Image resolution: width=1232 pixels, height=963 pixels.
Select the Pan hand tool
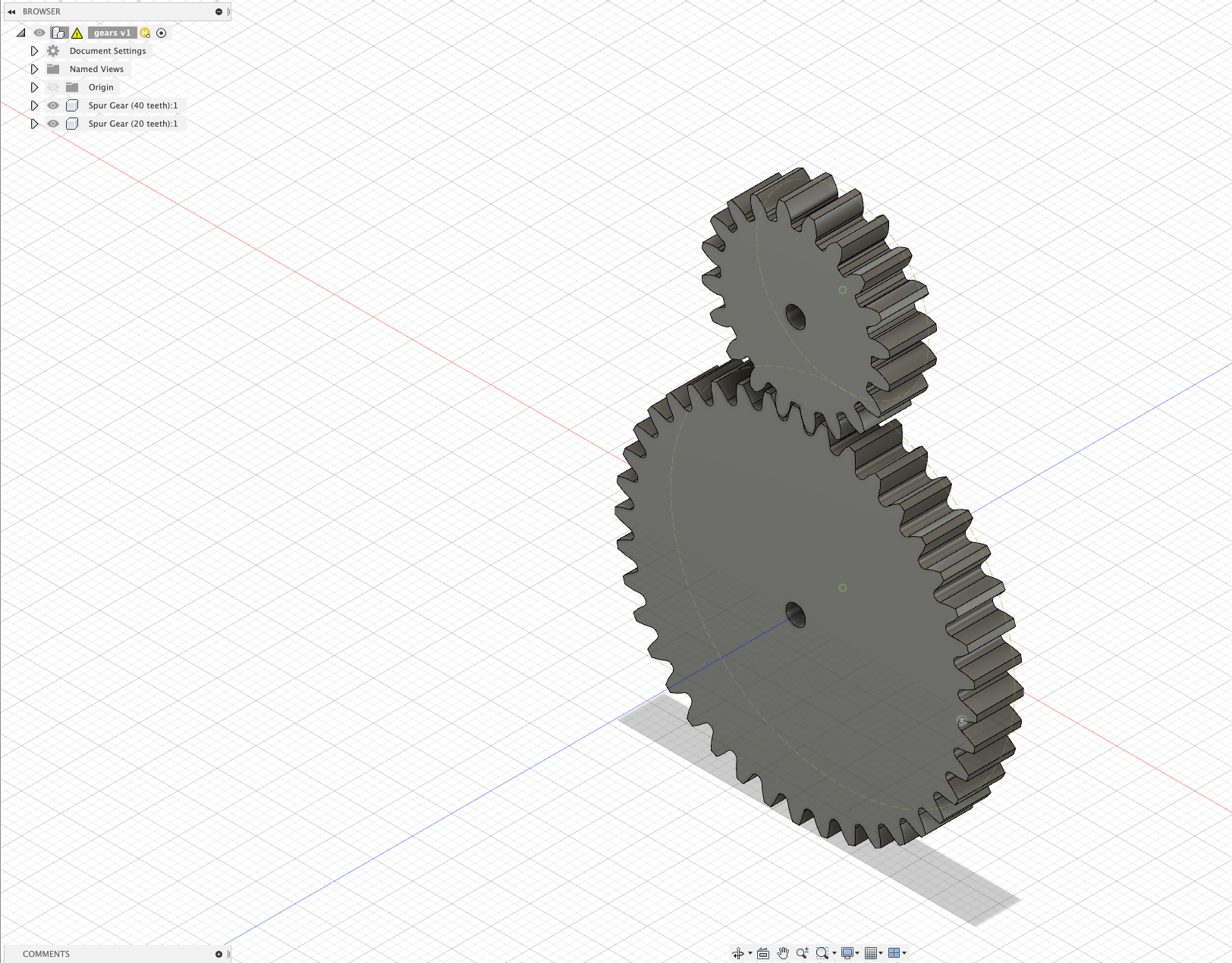point(783,953)
